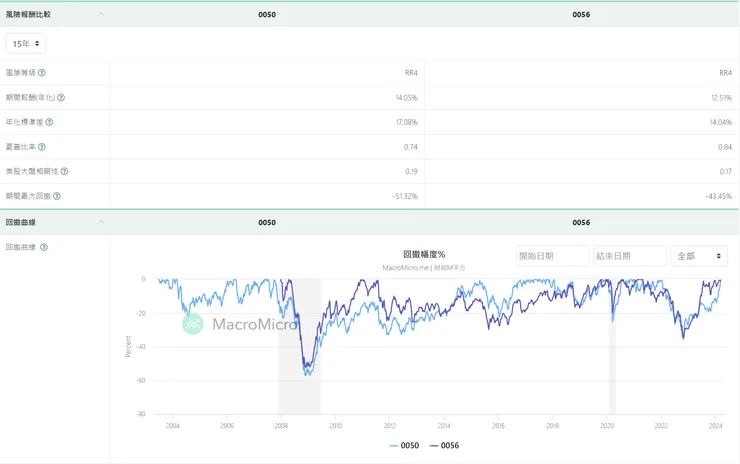Open the 全部 range dropdown above the chart
This screenshot has width=740, height=464.
point(699,256)
